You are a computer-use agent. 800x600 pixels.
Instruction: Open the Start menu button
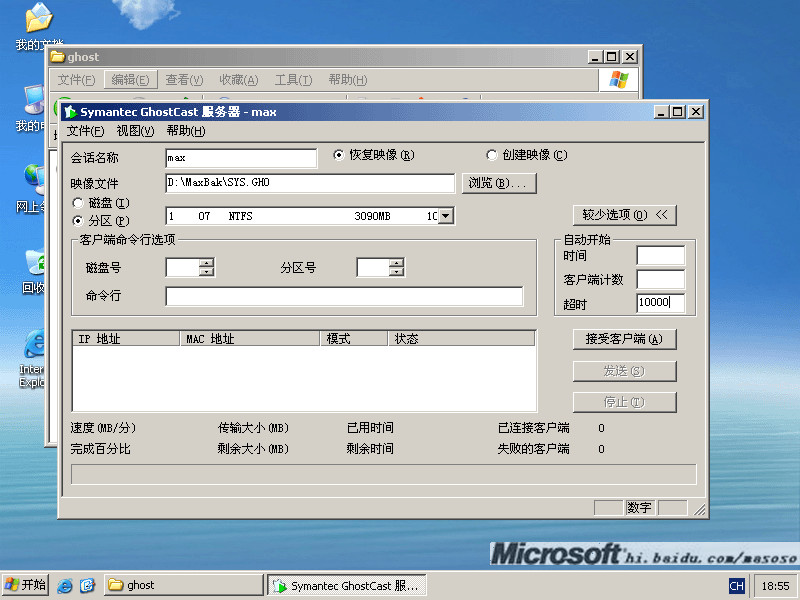coord(26,585)
